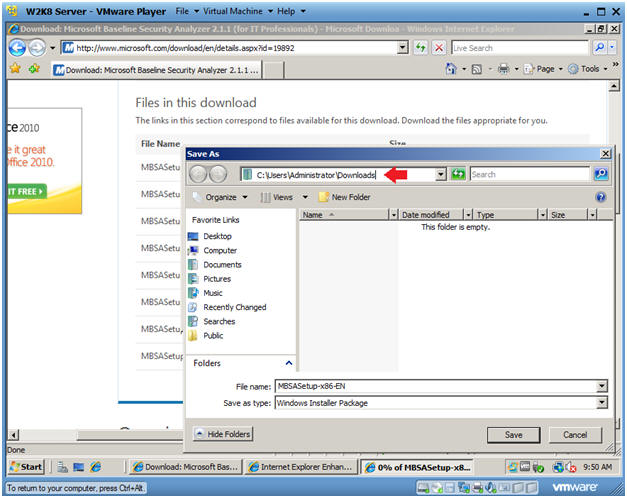
Task: Open the Date modified column dropdown
Action: pyautogui.click(x=468, y=215)
